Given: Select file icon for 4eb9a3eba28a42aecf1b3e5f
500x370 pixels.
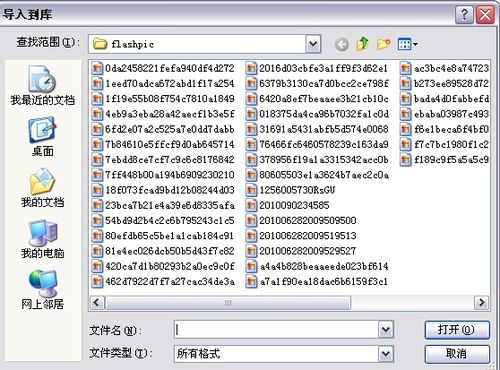Looking at the screenshot, I should pos(97,114).
